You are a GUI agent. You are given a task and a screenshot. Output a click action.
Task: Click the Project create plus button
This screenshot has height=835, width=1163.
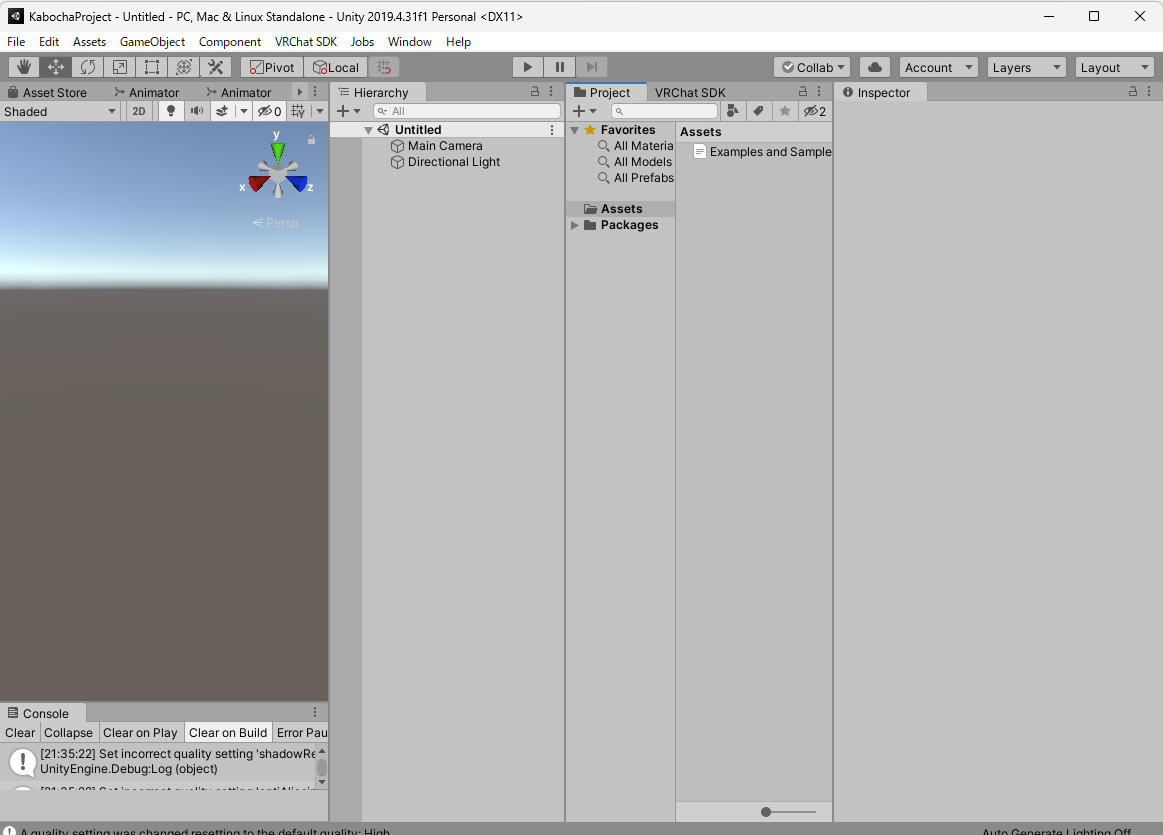click(584, 111)
